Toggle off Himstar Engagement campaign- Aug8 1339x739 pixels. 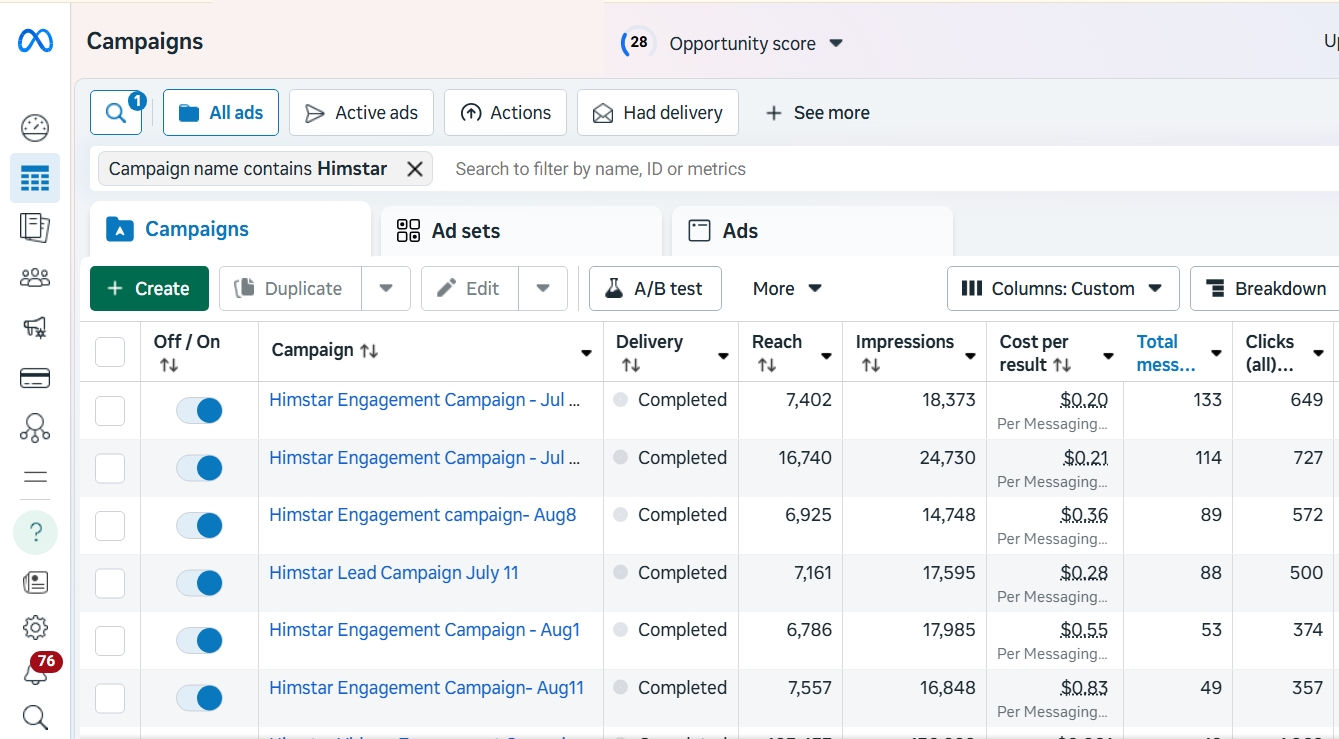coord(199,525)
